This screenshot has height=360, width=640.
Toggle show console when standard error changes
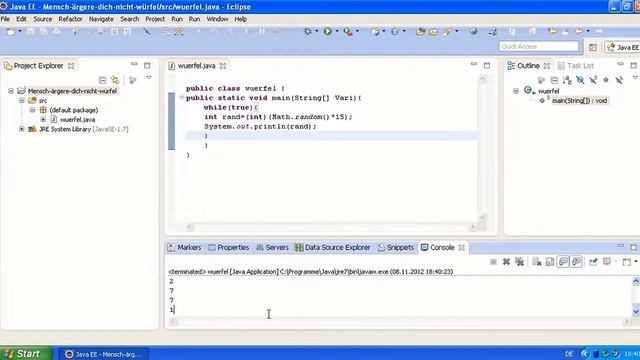tap(576, 262)
